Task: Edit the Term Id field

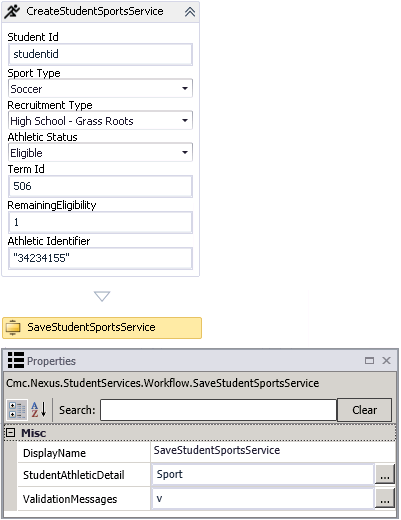Action: (x=100, y=186)
